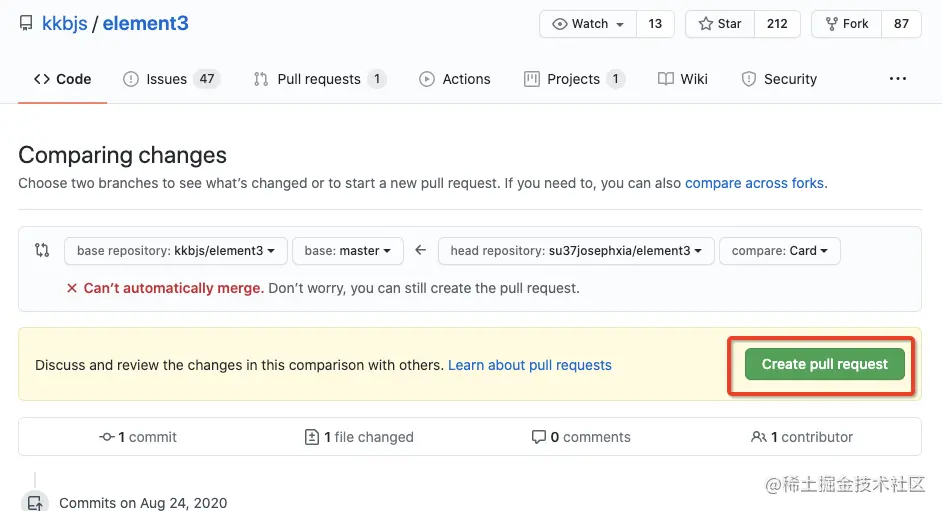Open the base: master branch selector
This screenshot has width=942, height=511.
point(348,251)
